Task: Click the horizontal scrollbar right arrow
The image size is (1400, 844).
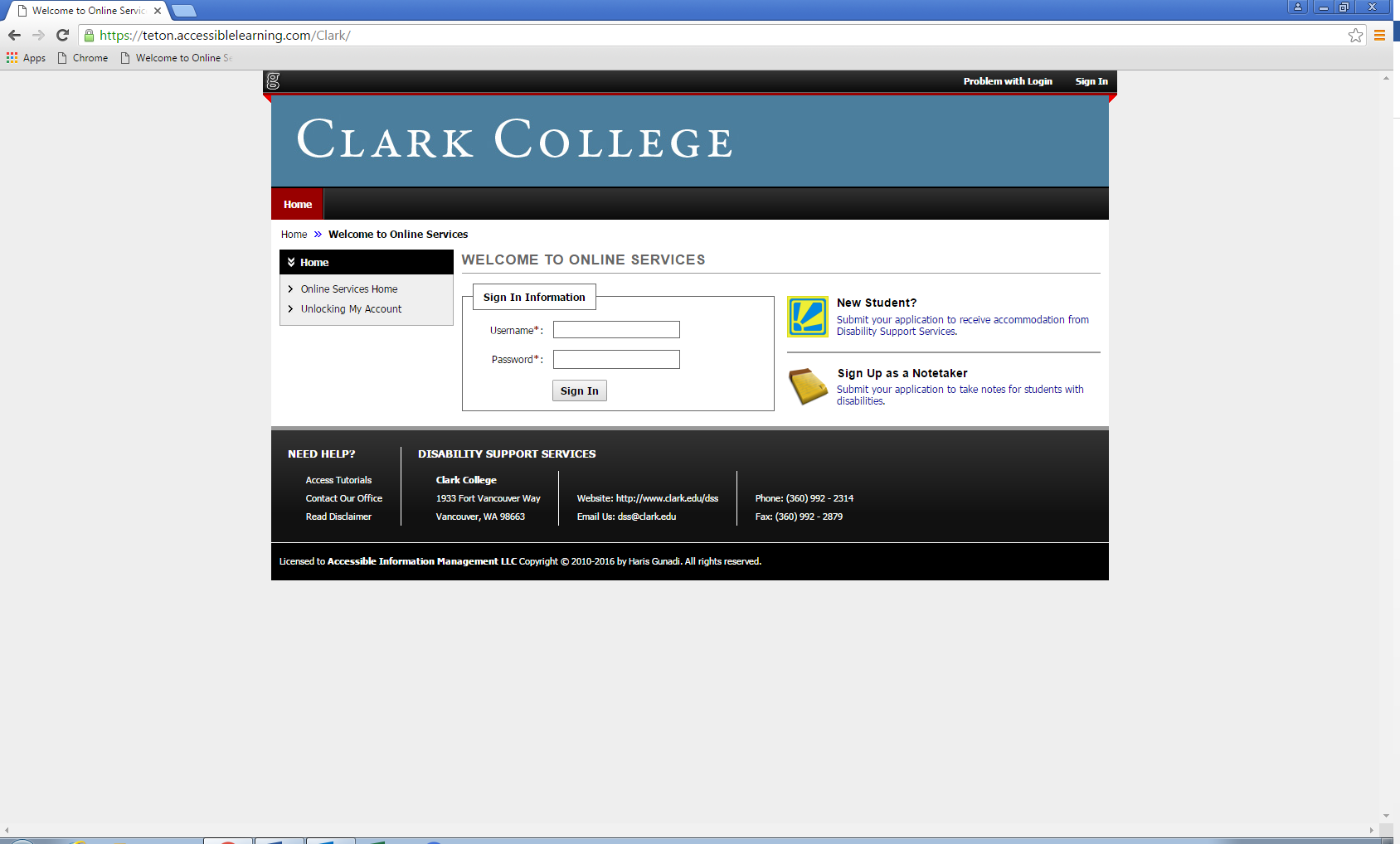Action: point(1371,830)
